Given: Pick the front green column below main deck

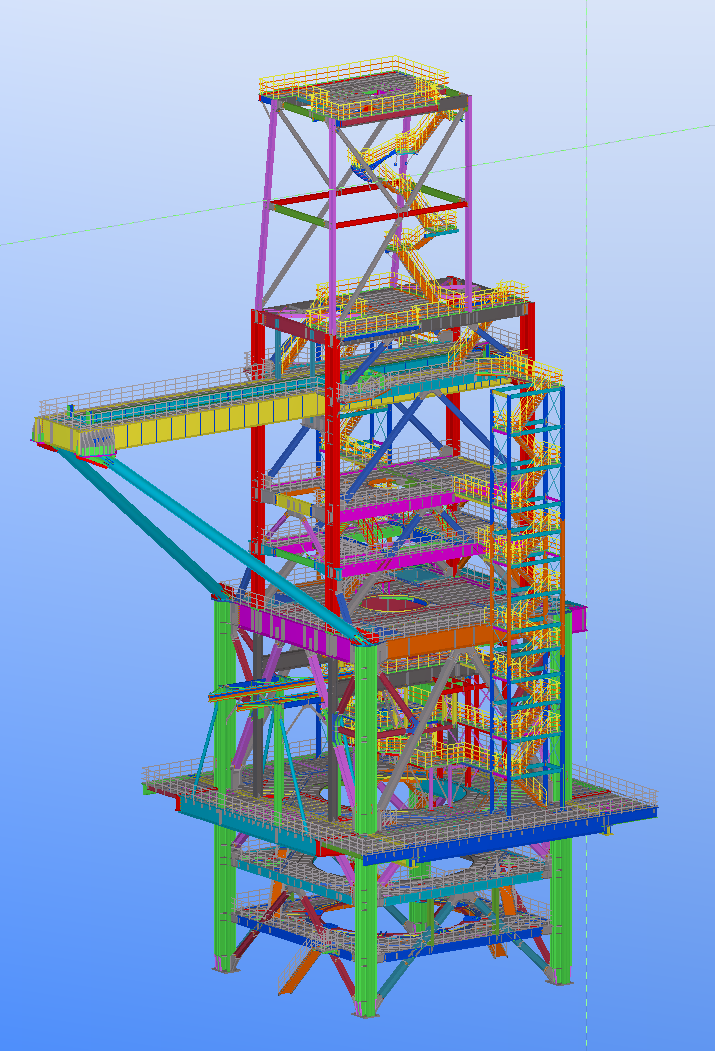Looking at the screenshot, I should pos(366,930).
